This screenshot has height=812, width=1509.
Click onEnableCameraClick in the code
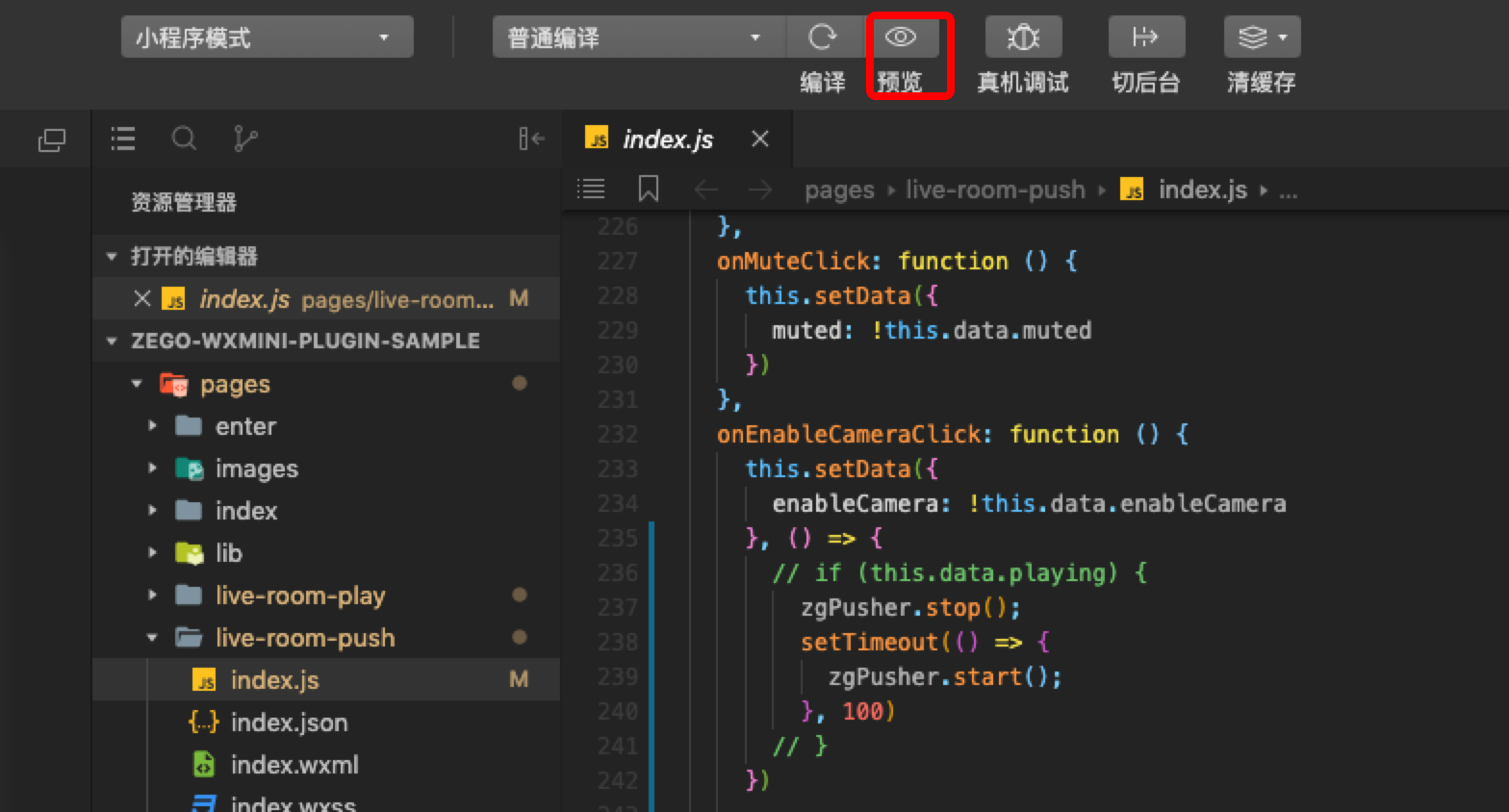pyautogui.click(x=849, y=435)
